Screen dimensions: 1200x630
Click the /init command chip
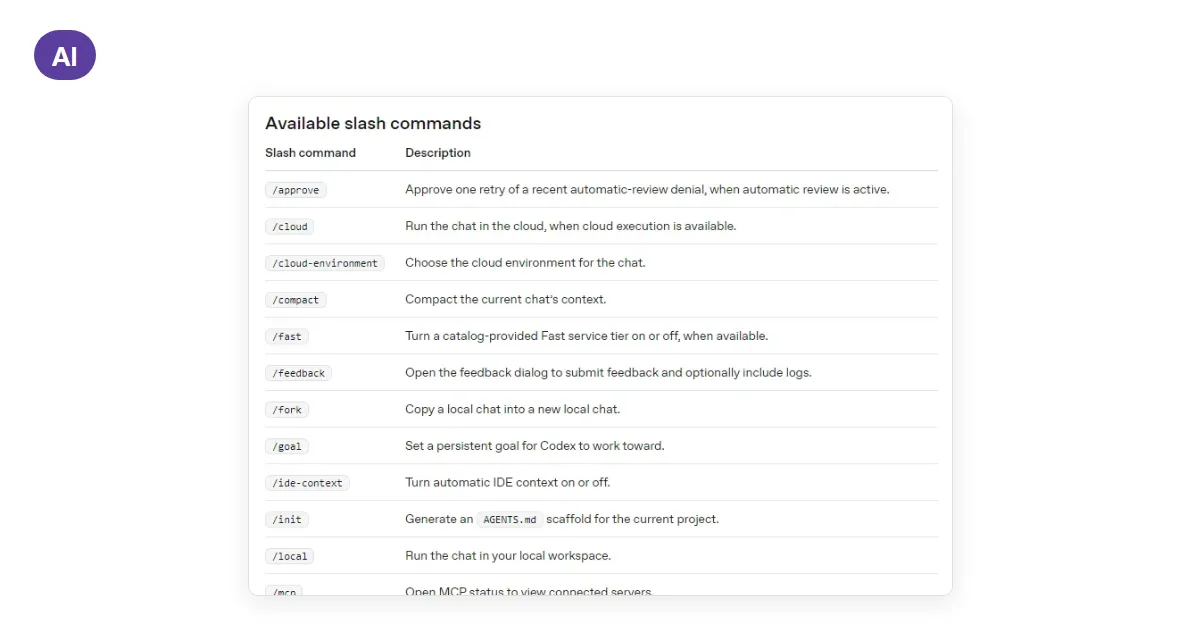pyautogui.click(x=287, y=519)
